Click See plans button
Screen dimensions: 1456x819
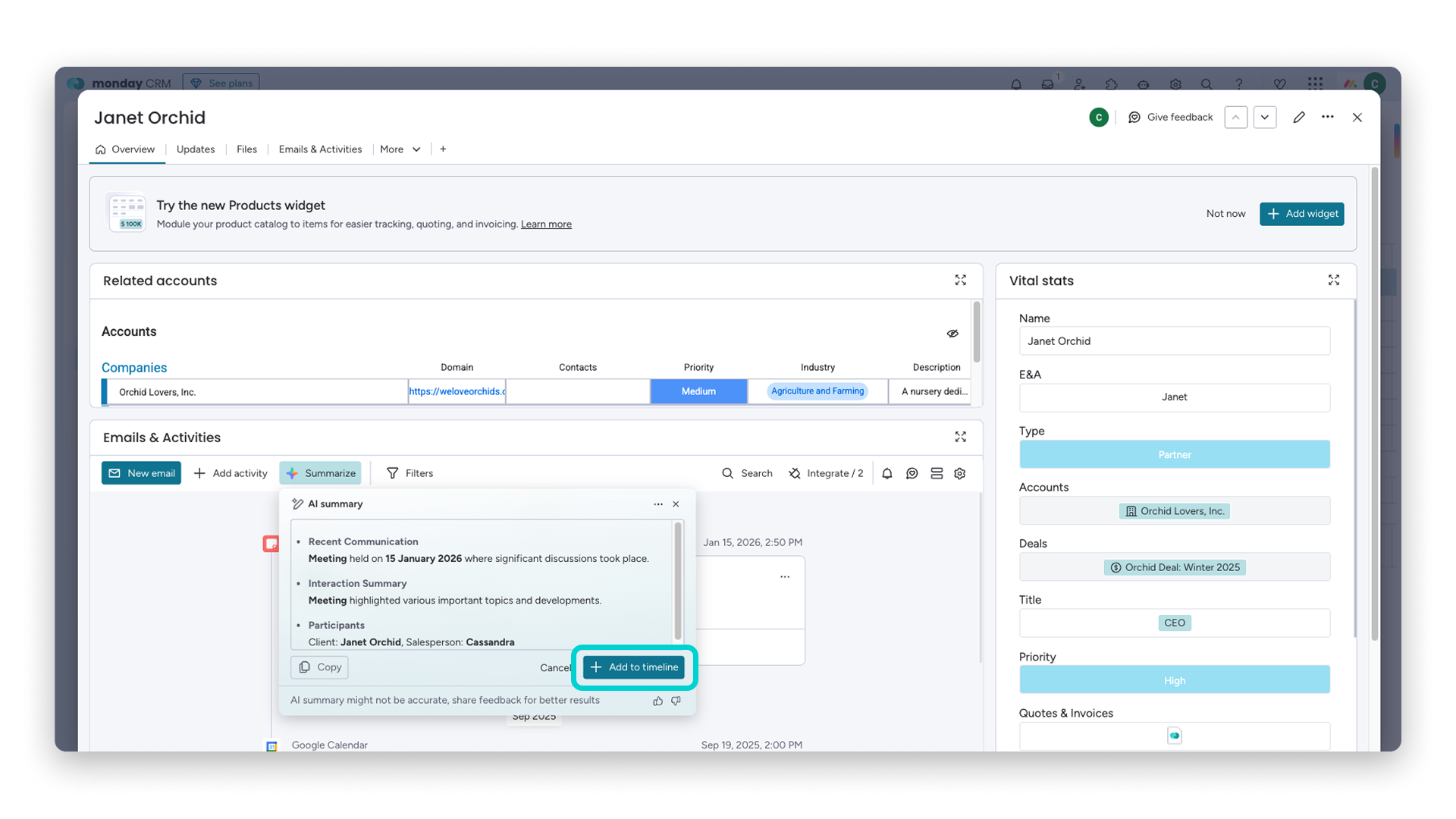(x=221, y=83)
